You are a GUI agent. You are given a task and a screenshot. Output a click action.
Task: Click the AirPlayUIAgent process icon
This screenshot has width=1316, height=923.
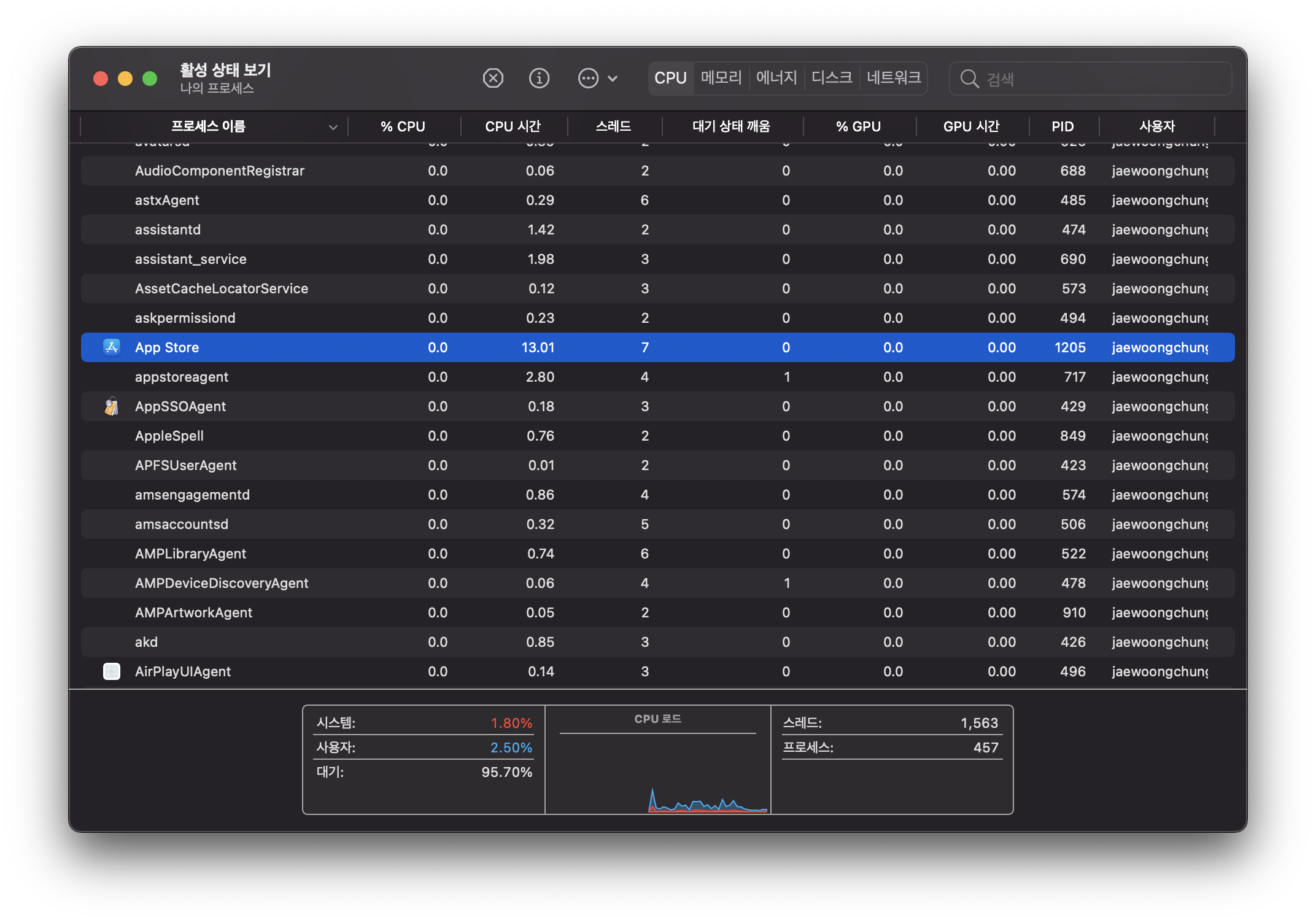pyautogui.click(x=112, y=671)
